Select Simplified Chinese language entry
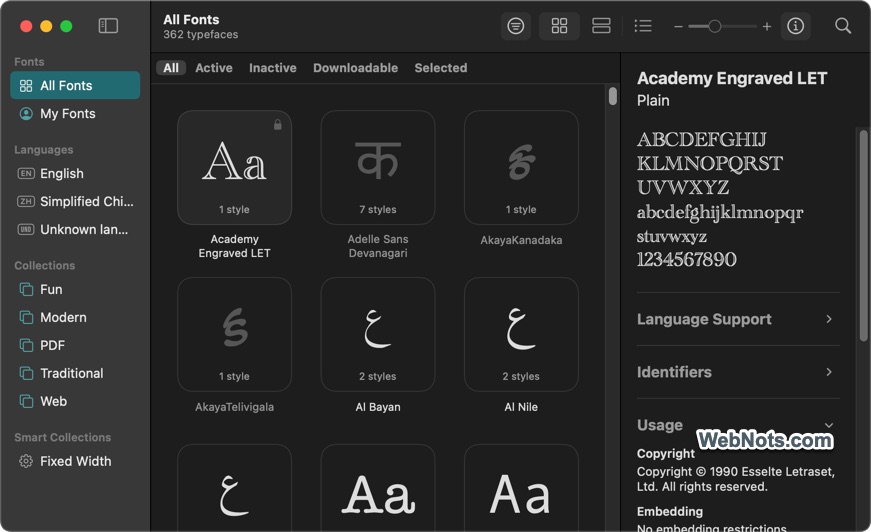 coord(75,202)
